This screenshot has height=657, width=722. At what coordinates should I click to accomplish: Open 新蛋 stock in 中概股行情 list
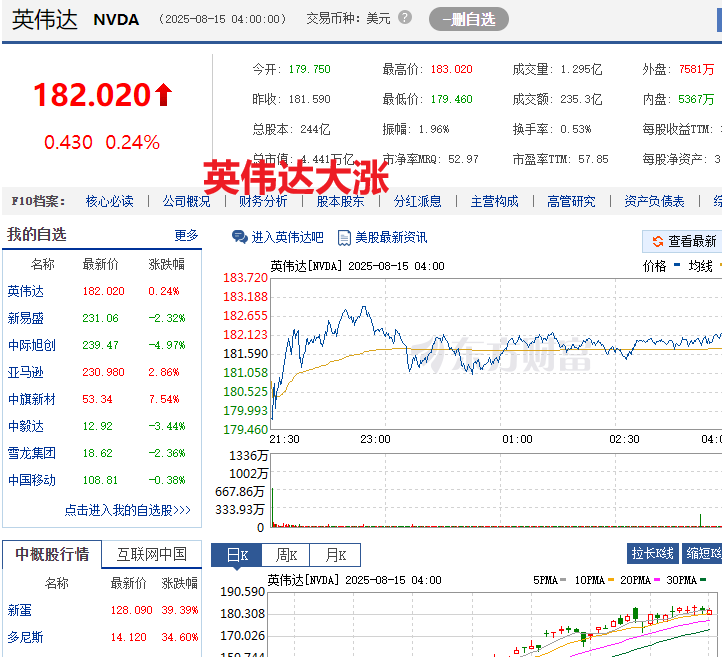click(x=20, y=610)
